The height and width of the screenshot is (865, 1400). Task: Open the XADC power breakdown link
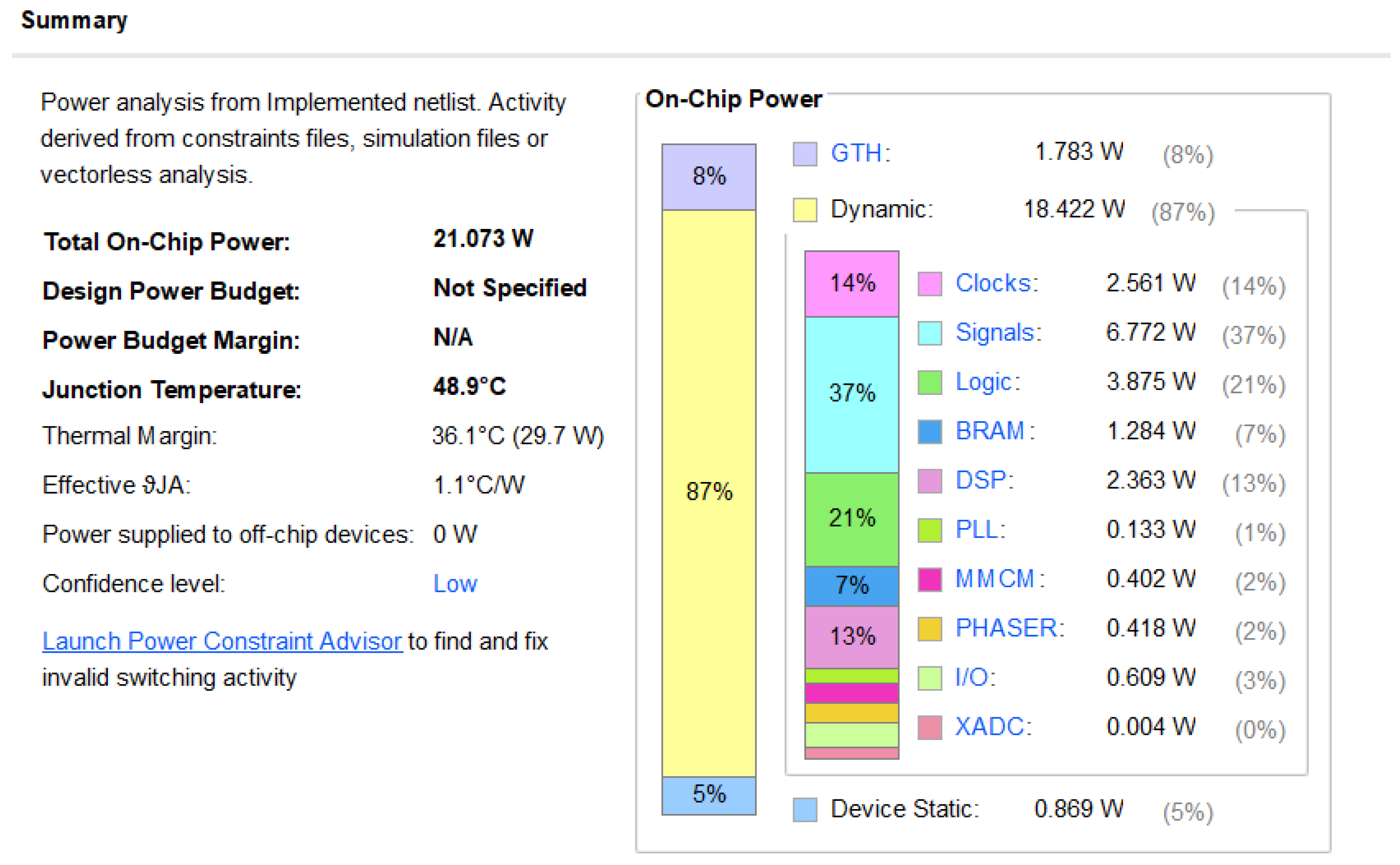[990, 727]
